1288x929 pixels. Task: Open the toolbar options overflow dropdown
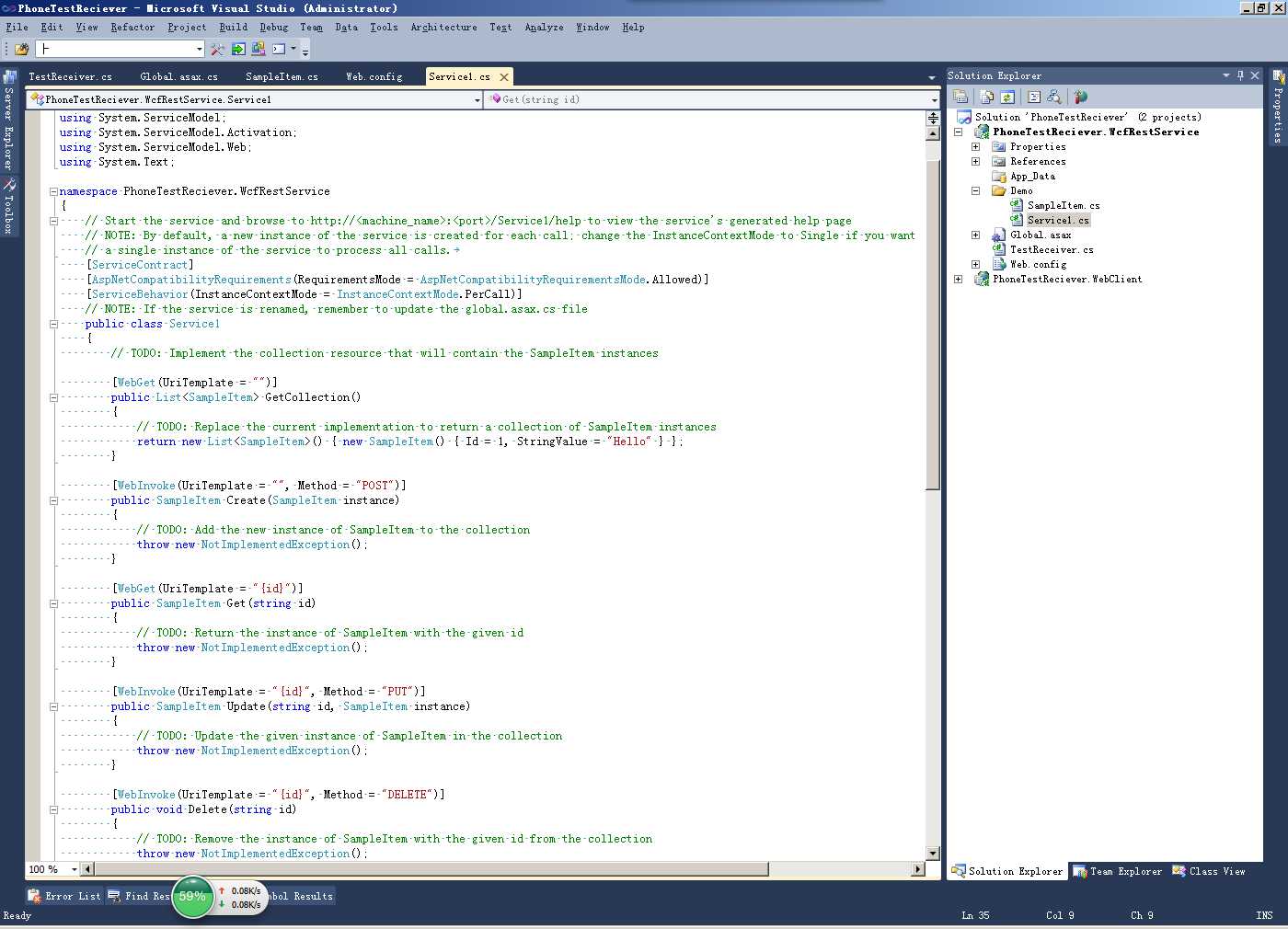tap(305, 50)
